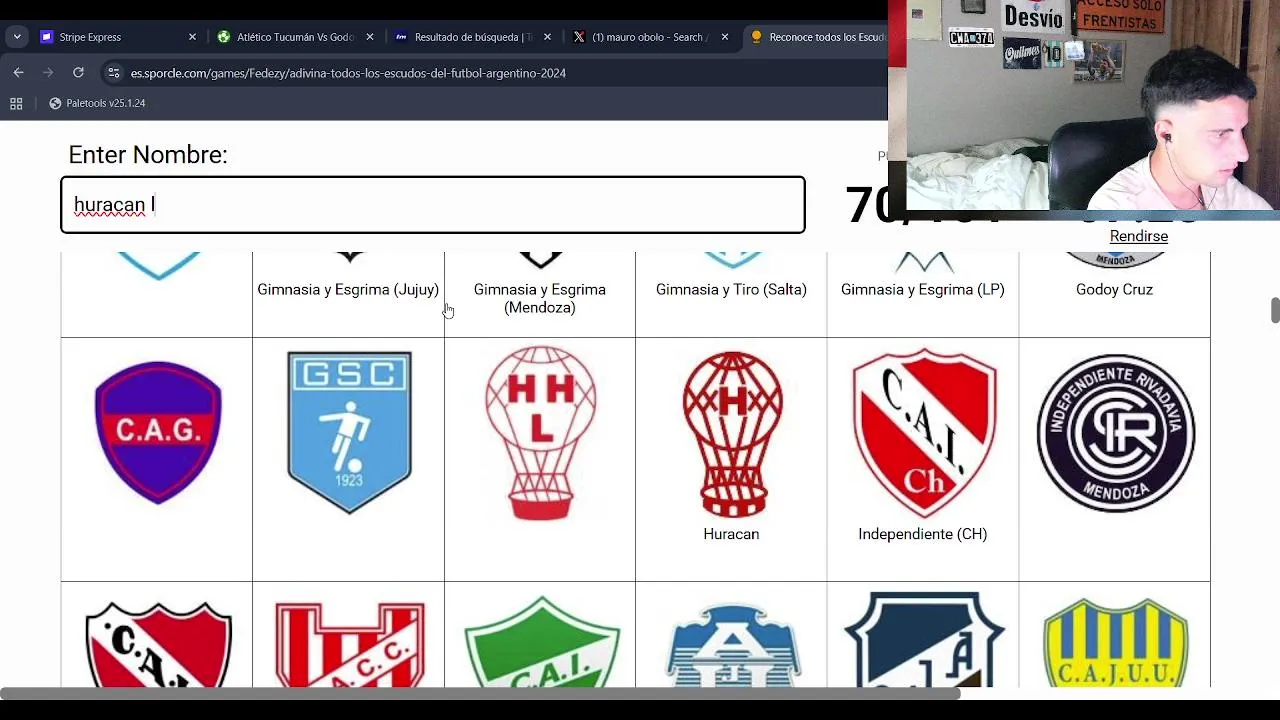This screenshot has height=720, width=1280.
Task: Click the vertical page scrollbar thumb
Action: tap(1275, 310)
